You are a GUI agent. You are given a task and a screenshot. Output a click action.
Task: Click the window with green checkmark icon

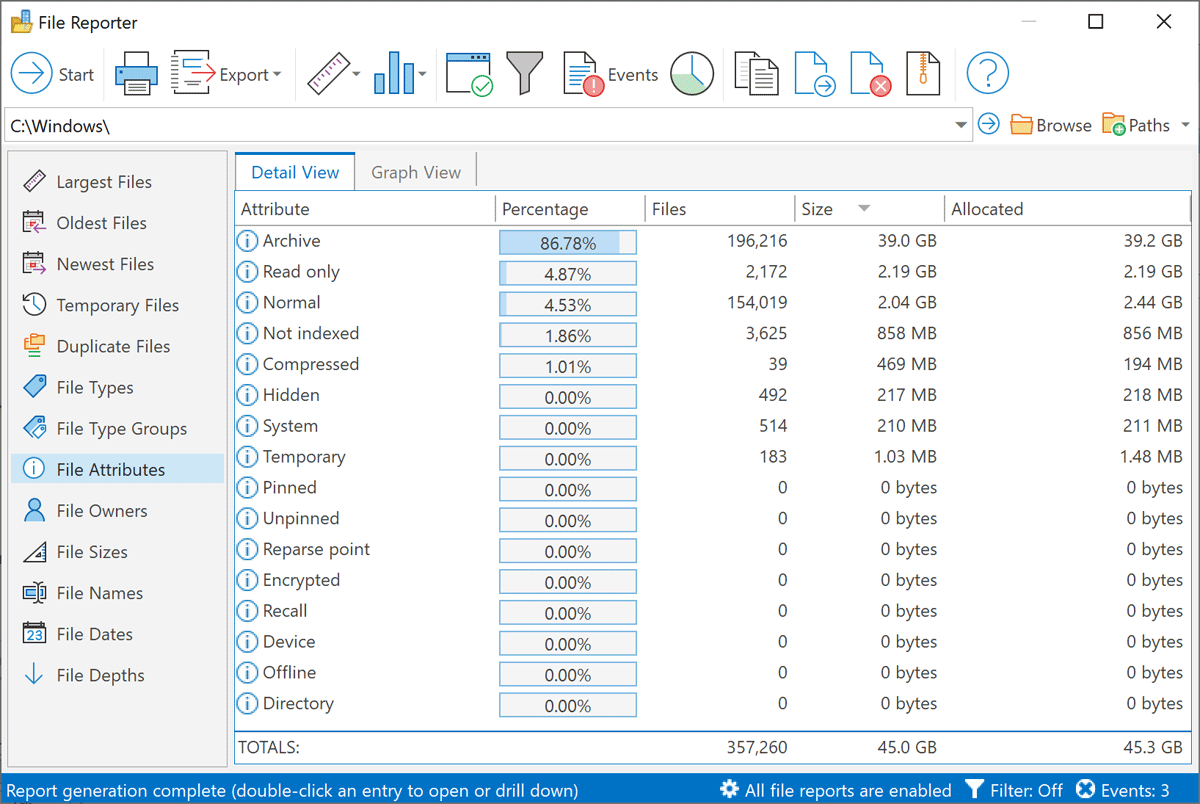(468, 74)
